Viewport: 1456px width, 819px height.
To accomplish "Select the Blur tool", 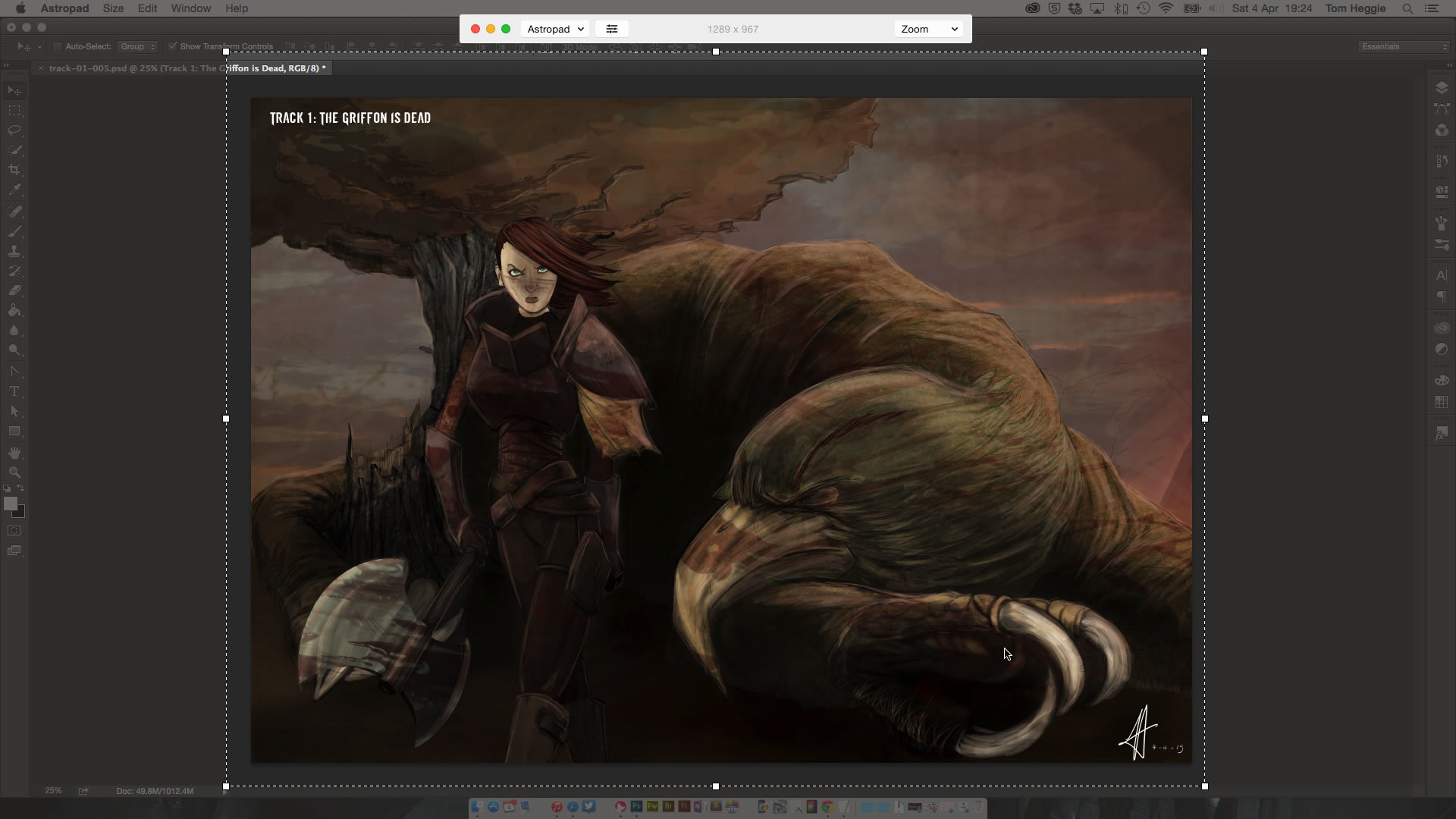I will point(14,331).
